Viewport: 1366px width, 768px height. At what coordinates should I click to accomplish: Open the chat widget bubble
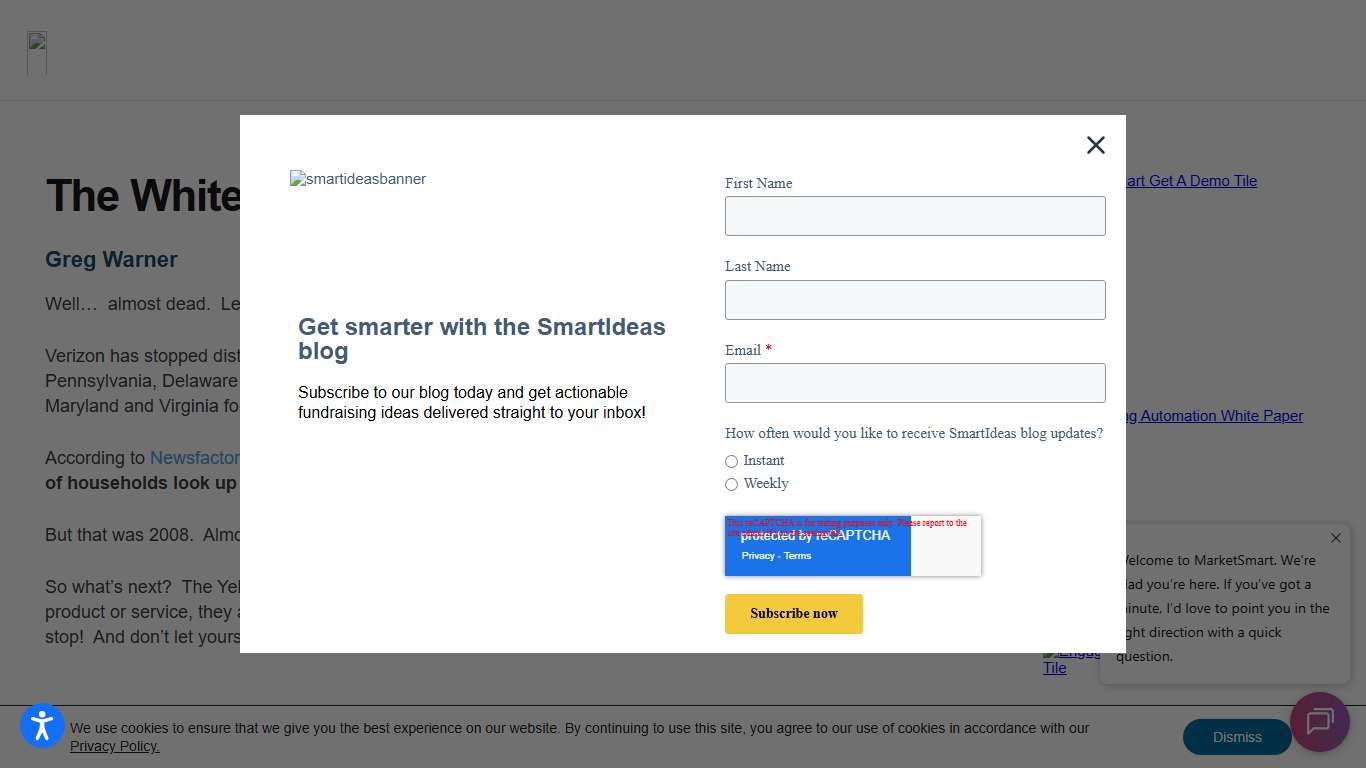(x=1320, y=722)
